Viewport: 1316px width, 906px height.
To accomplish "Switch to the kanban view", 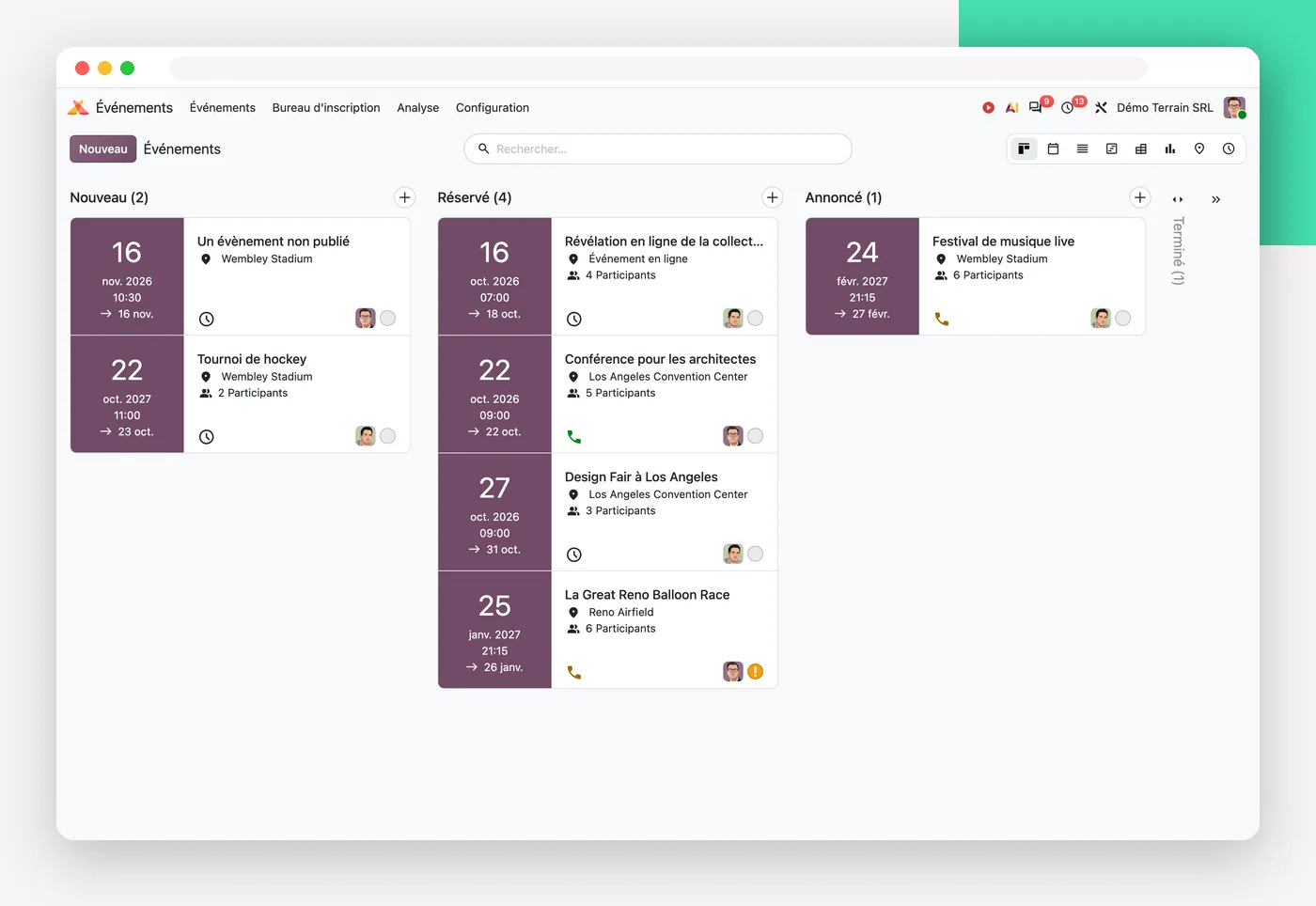I will pos(1024,148).
